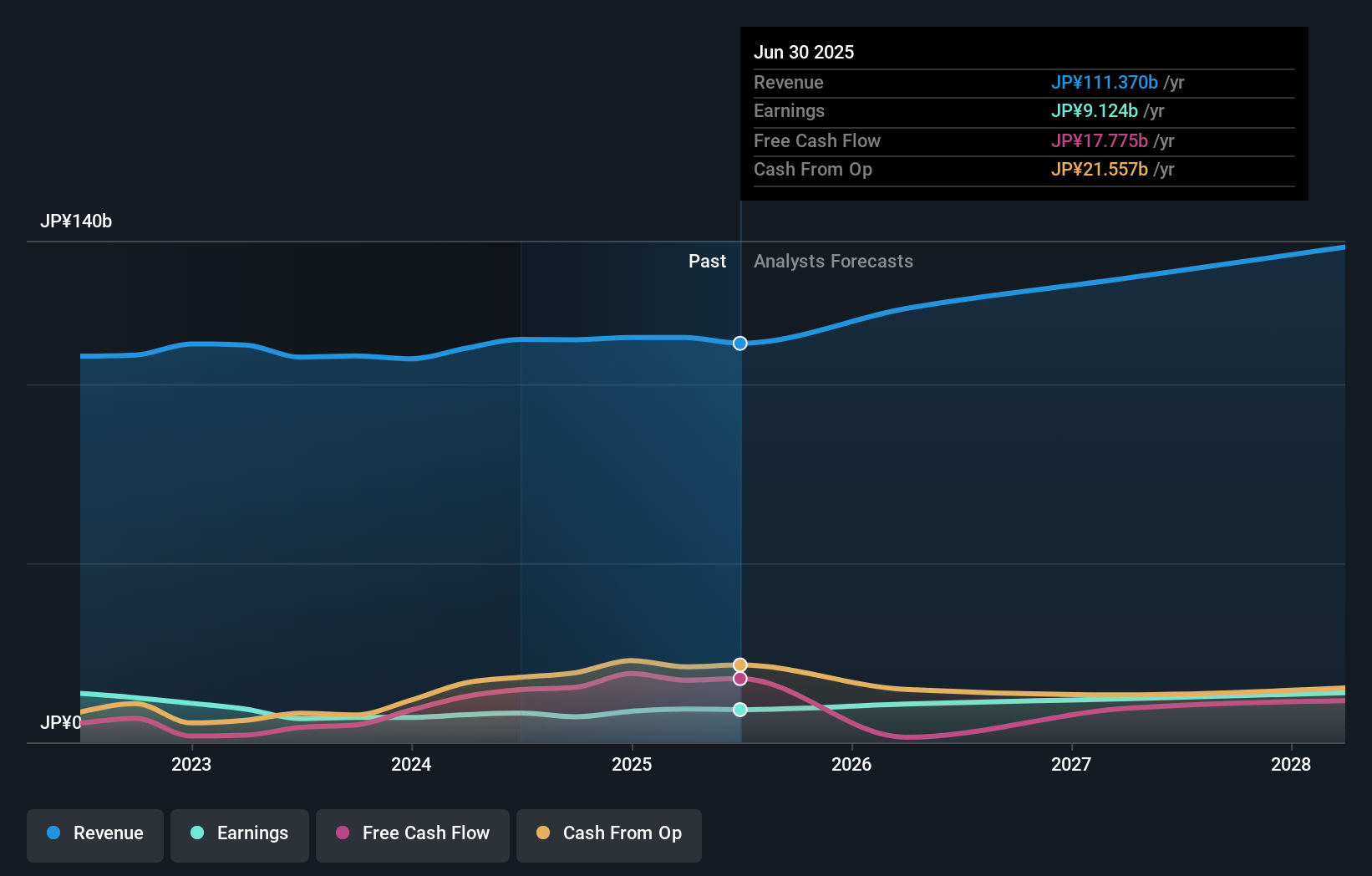Click the JP¥111.370b Revenue value in tooltip
This screenshot has width=1372, height=876.
pyautogui.click(x=1105, y=83)
